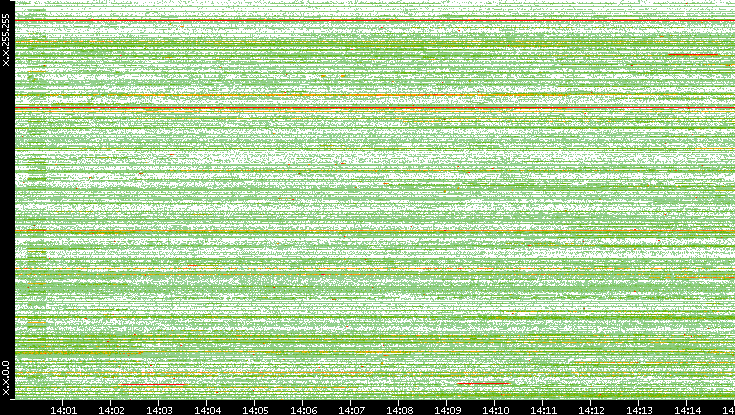Click the x.x.0.0 address axis label
The height and width of the screenshot is (415, 735).
(x=6, y=378)
